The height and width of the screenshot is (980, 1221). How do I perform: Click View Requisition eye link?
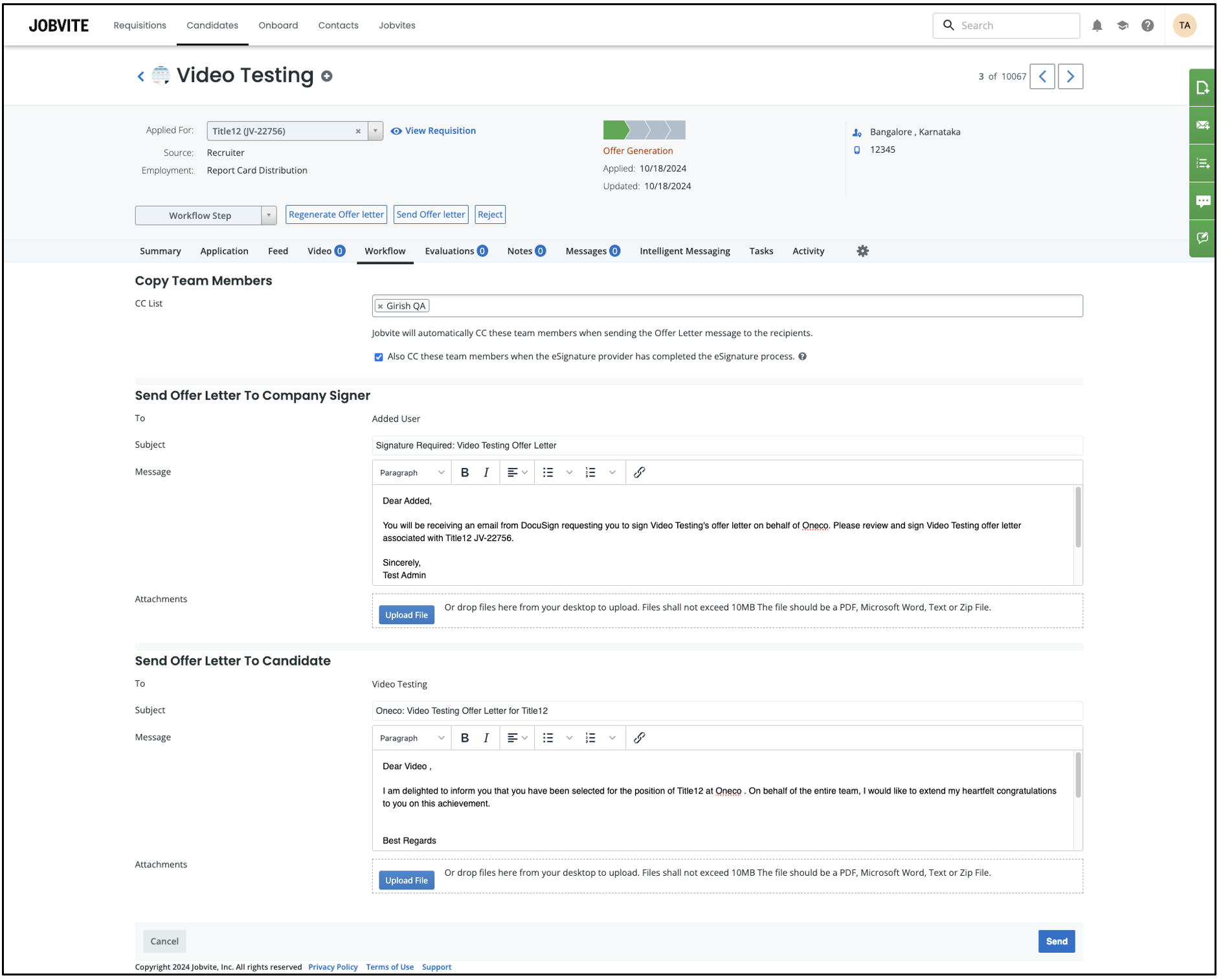point(433,131)
